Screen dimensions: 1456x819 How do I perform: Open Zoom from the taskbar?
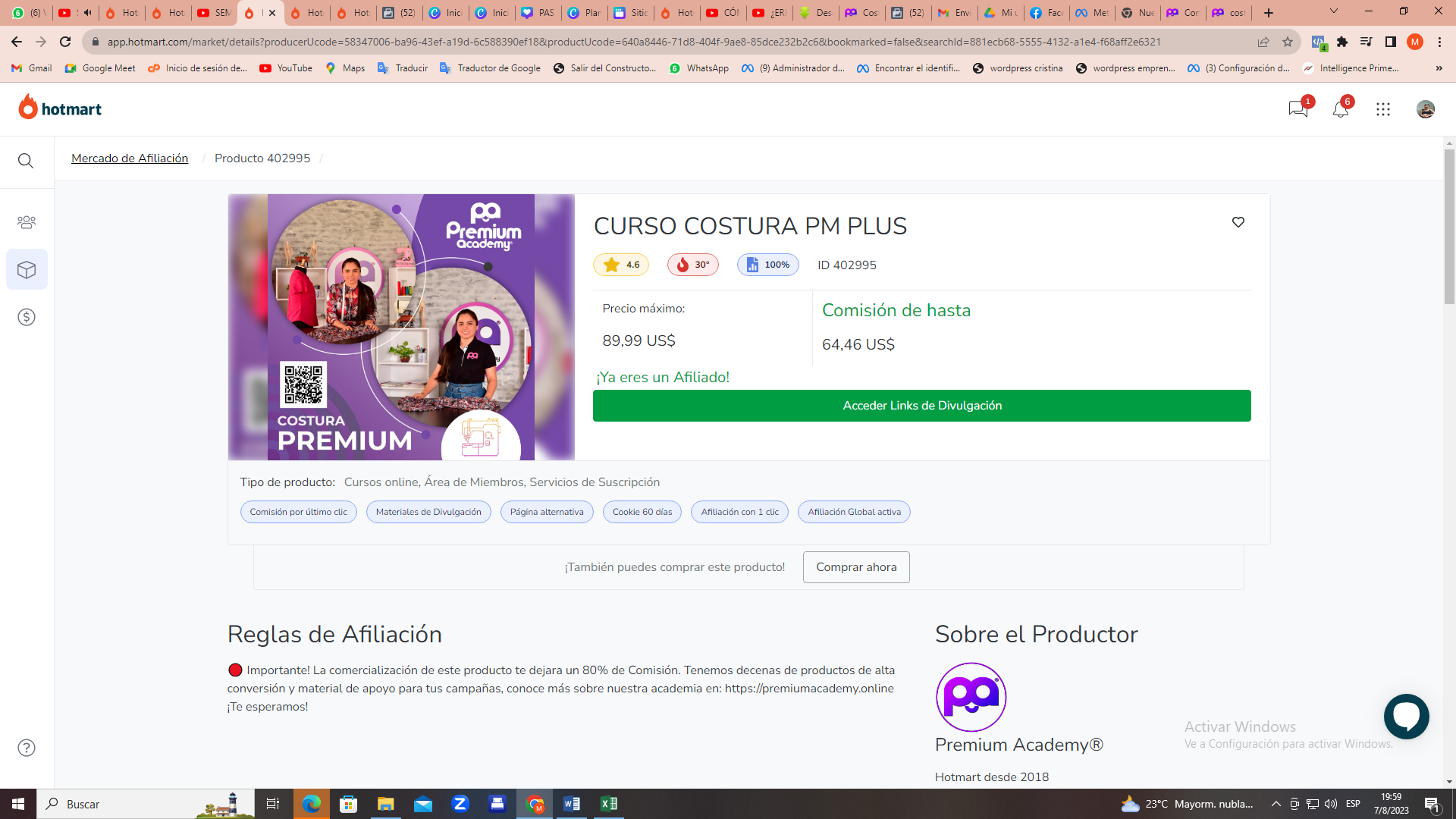[460, 804]
